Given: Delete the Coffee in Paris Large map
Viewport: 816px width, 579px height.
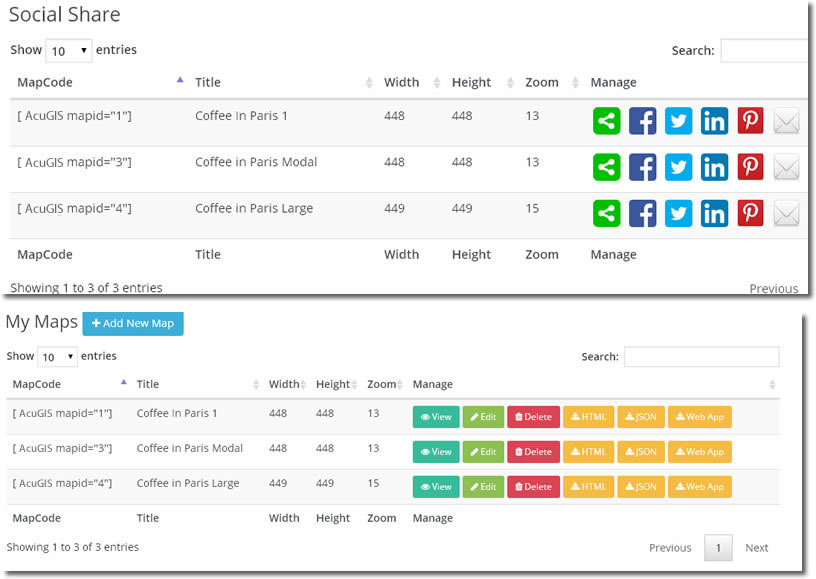Looking at the screenshot, I should point(533,487).
